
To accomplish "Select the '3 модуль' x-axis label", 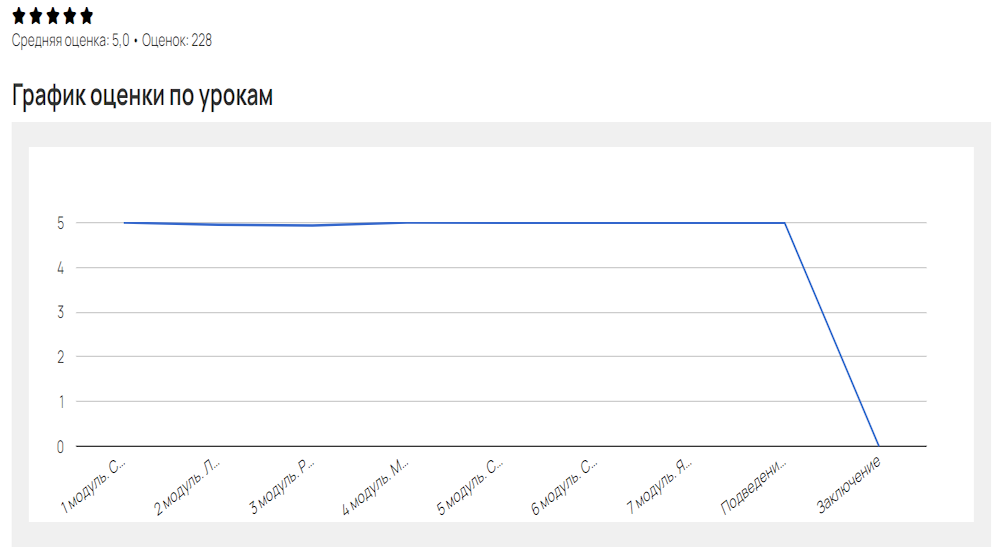I will click(x=284, y=486).
